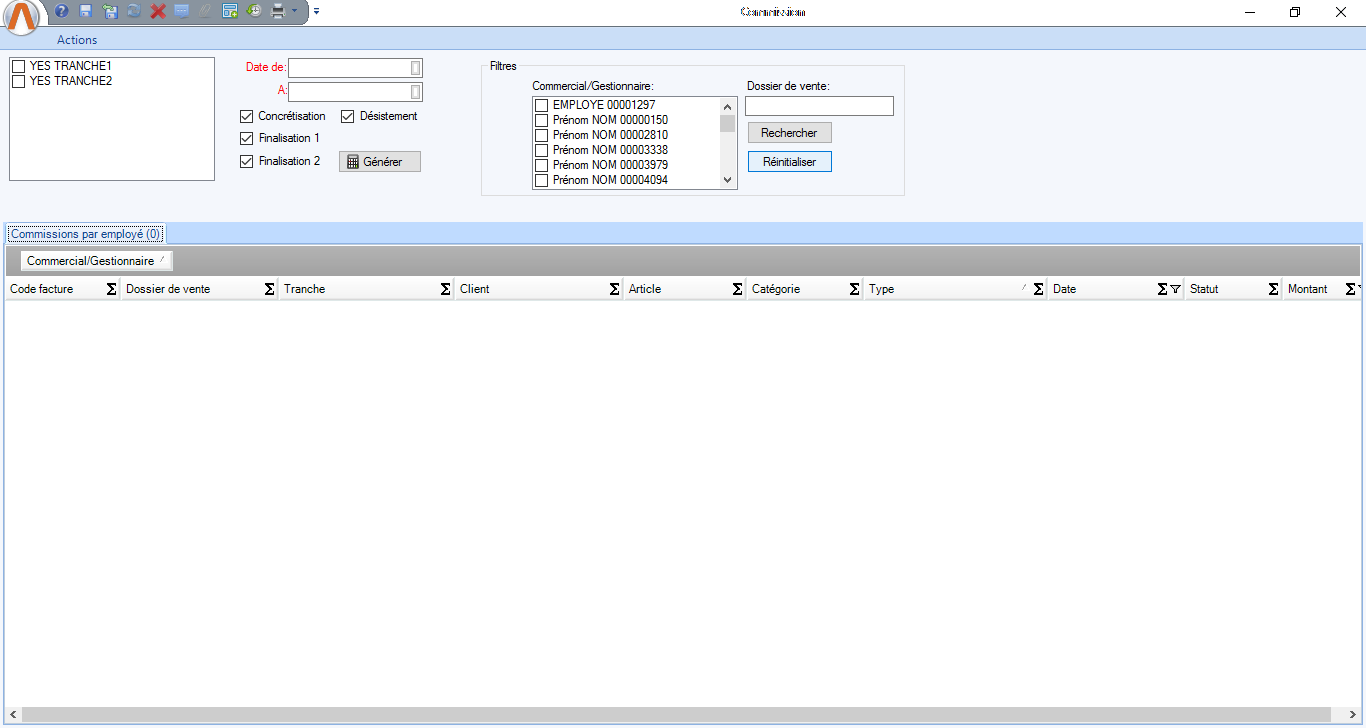The width and height of the screenshot is (1366, 728).
Task: Click the Refresh arrows toolbar icon
Action: click(x=134, y=12)
